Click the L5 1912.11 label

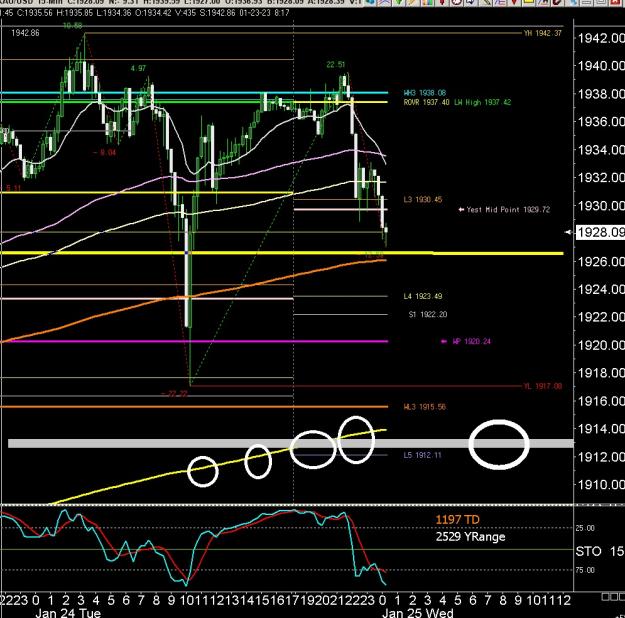pos(423,455)
